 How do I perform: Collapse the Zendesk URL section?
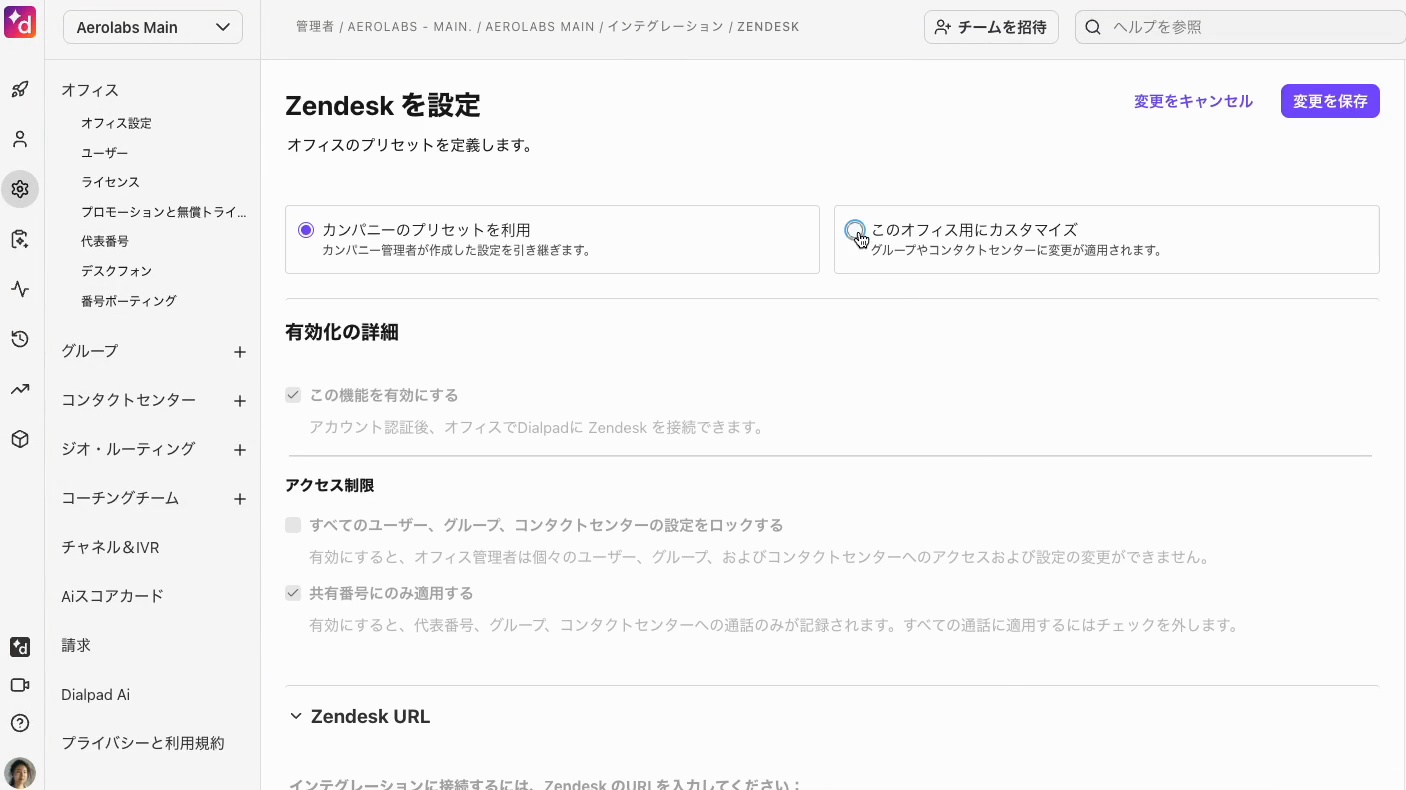point(296,716)
